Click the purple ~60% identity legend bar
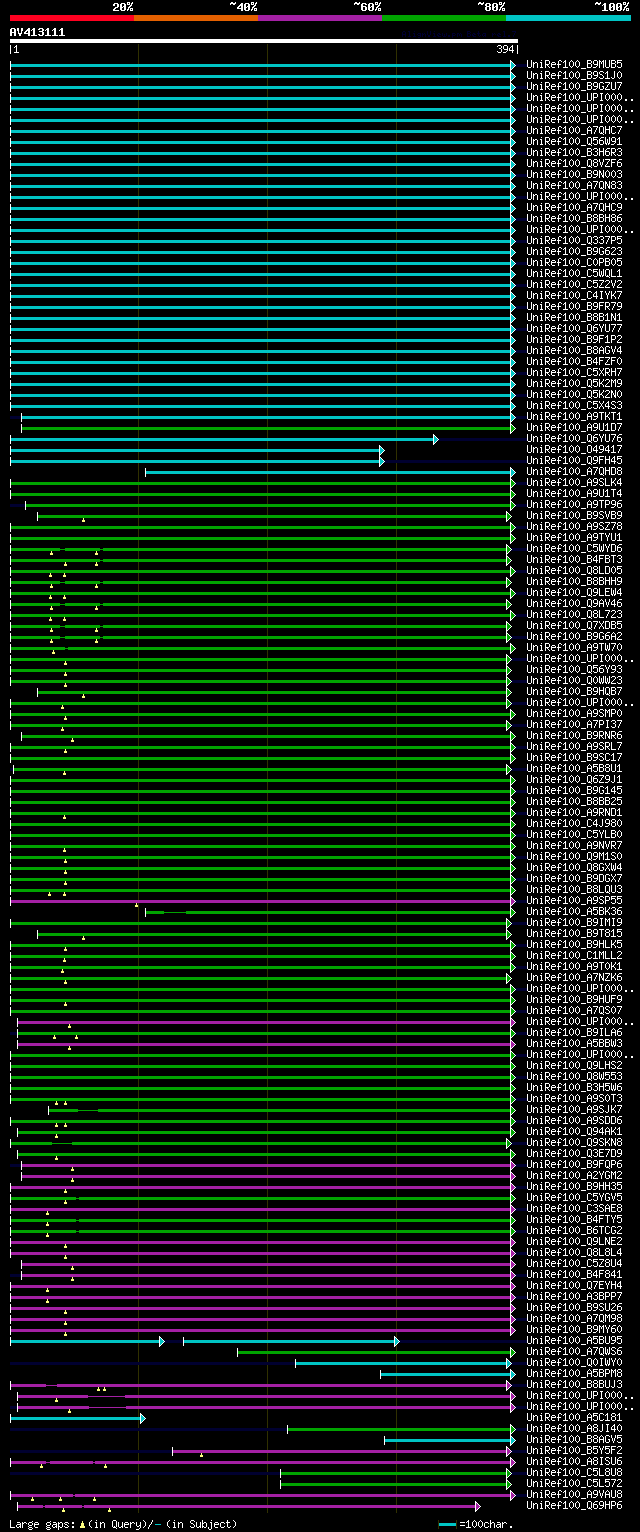Image resolution: width=640 pixels, height=1532 pixels. 320,18
